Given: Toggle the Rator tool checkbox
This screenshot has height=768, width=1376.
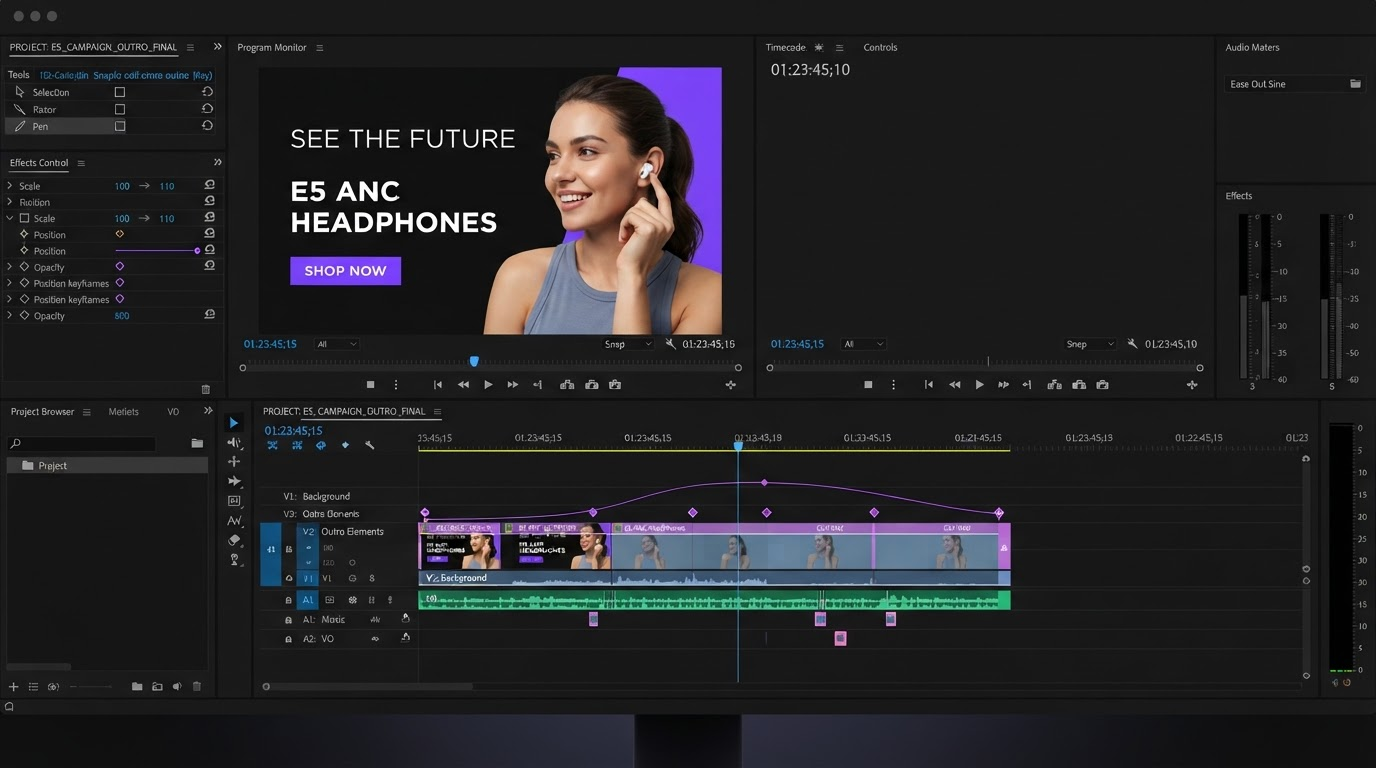Looking at the screenshot, I should coord(120,109).
